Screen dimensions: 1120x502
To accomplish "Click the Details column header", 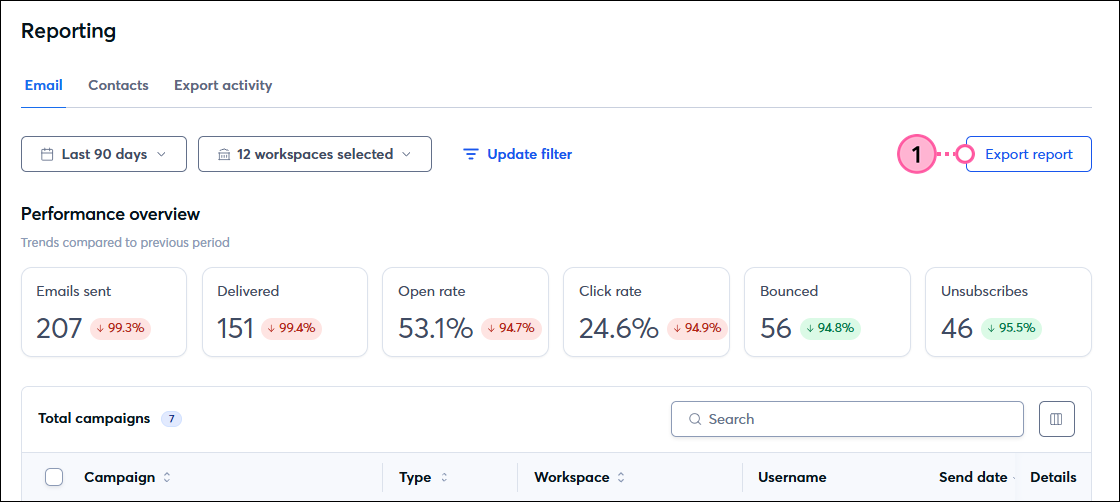I will point(1053,477).
